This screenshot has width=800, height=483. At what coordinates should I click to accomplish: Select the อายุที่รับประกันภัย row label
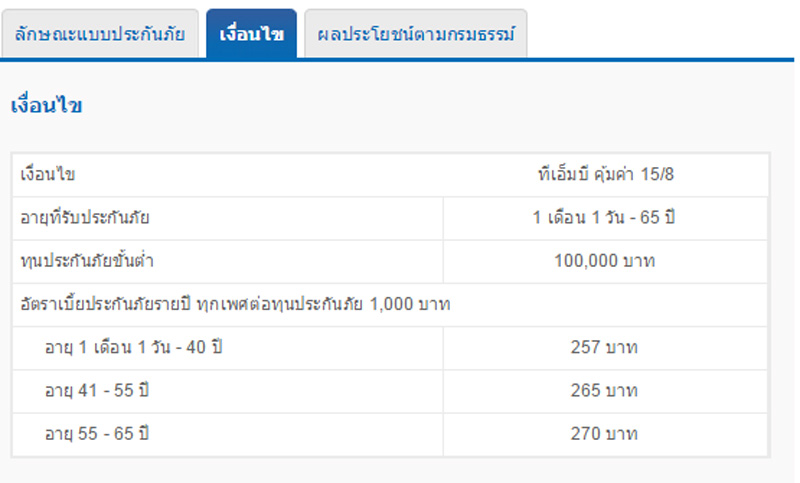coord(85,218)
